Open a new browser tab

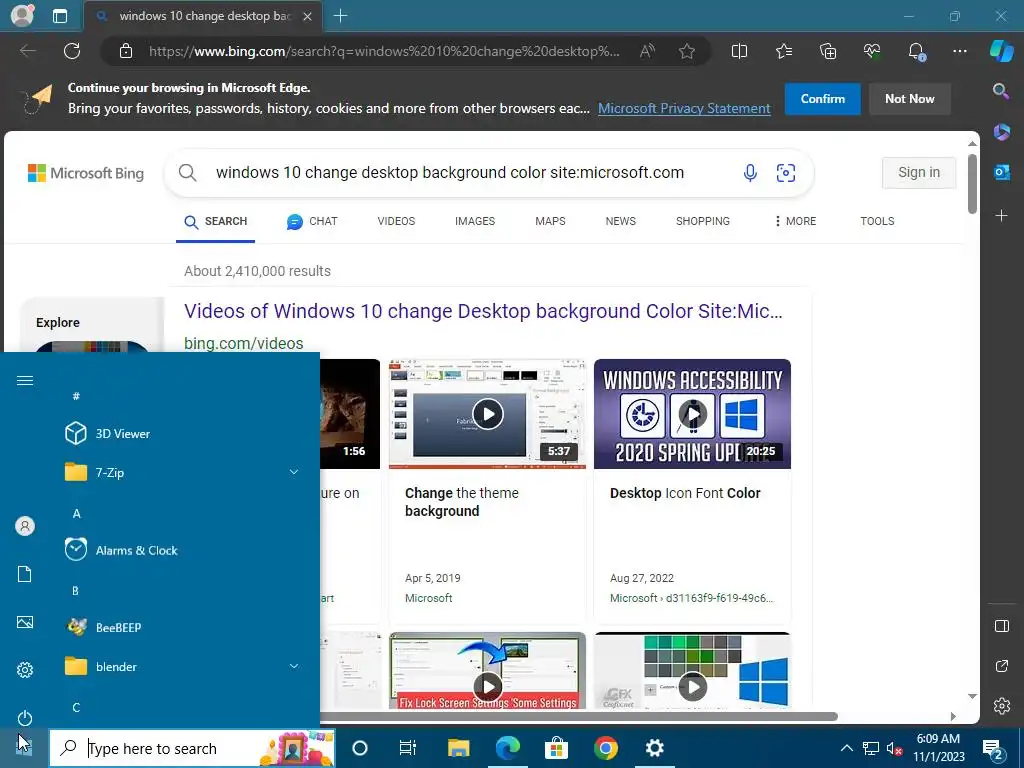pyautogui.click(x=340, y=16)
